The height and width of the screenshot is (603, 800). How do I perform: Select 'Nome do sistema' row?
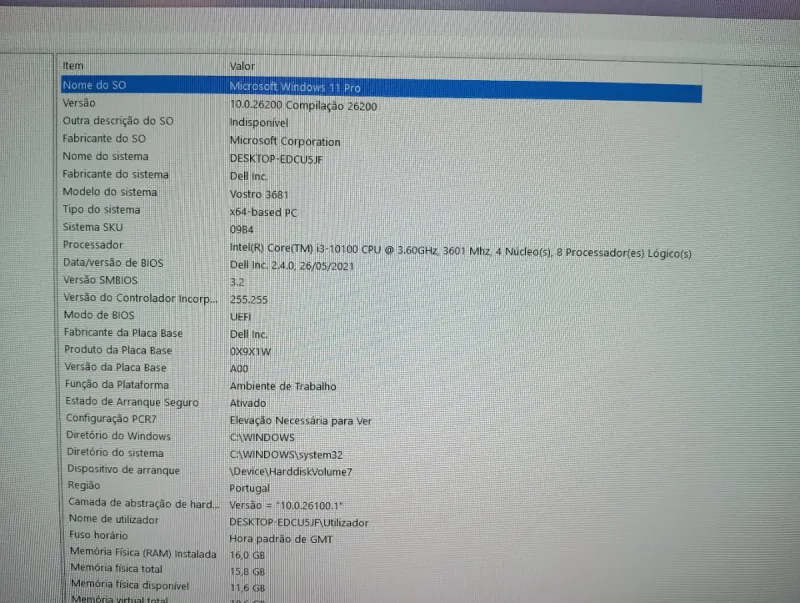tap(106, 156)
